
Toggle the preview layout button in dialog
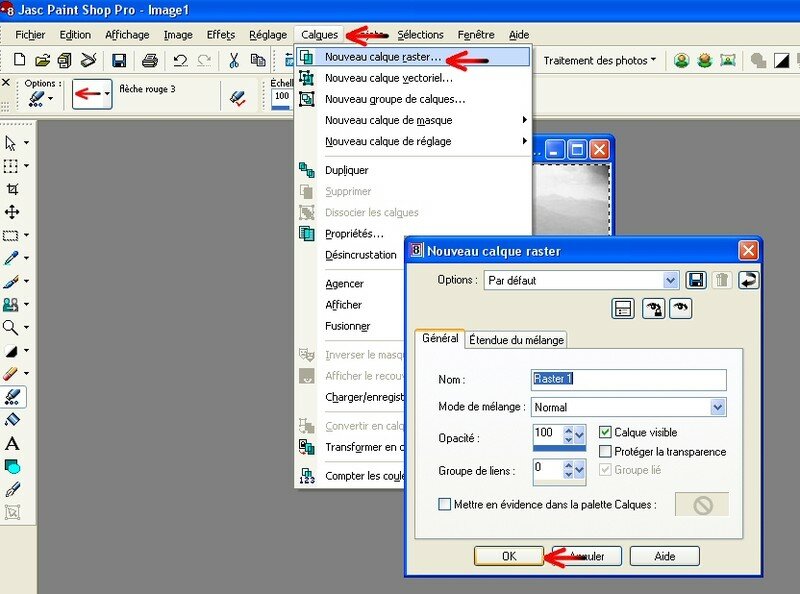pyautogui.click(x=623, y=308)
